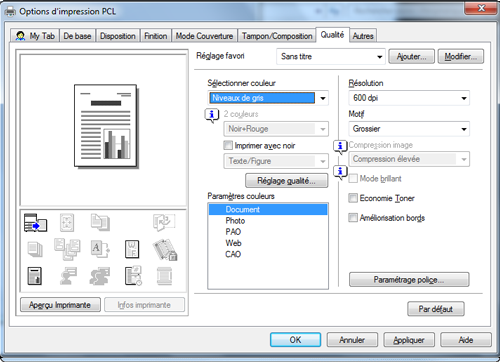Open the Réglage favori dropdown
Viewport: 500px width, 362px height.
pos(331,56)
